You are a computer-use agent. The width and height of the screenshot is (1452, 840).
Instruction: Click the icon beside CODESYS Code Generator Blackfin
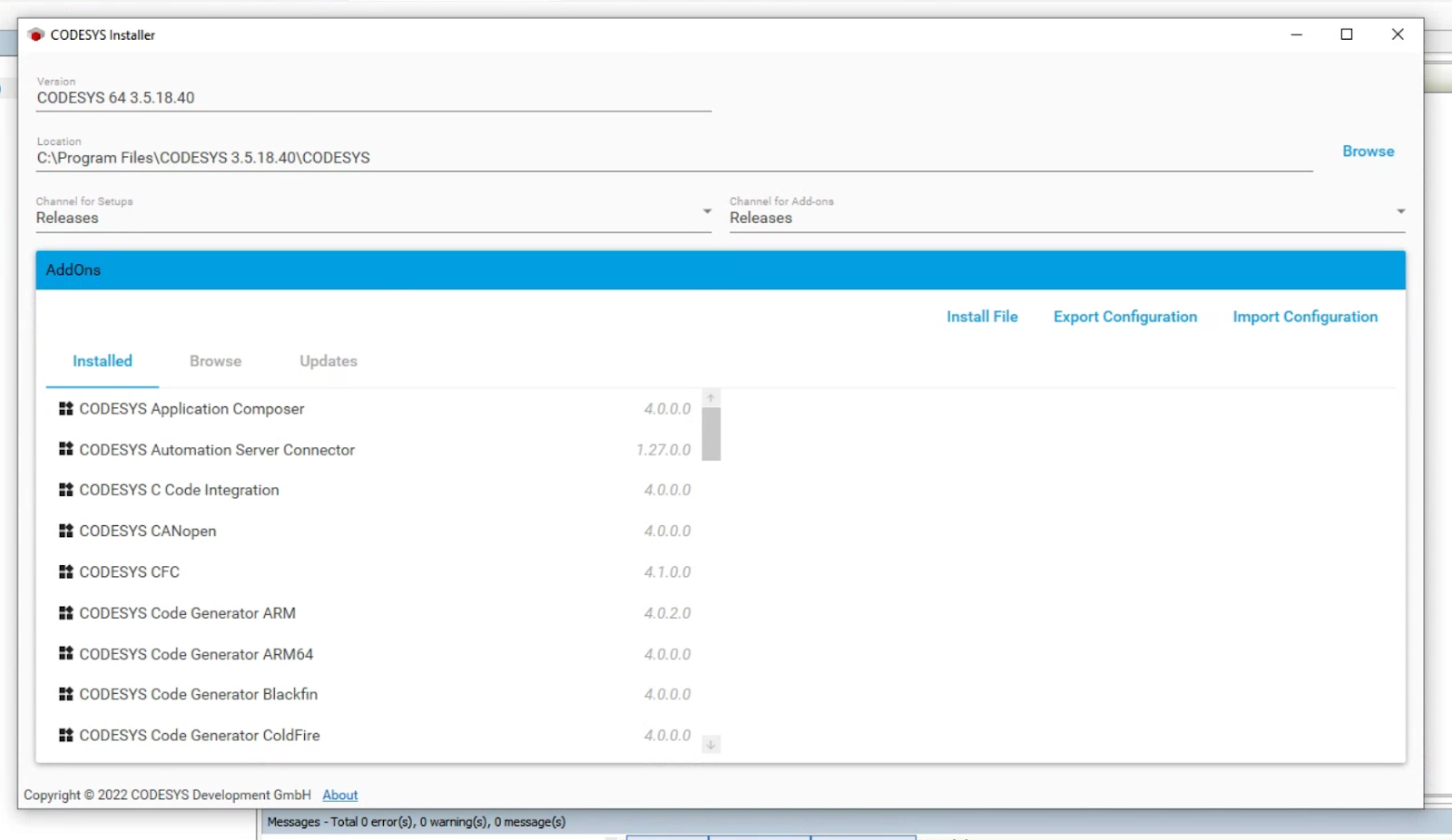point(65,694)
